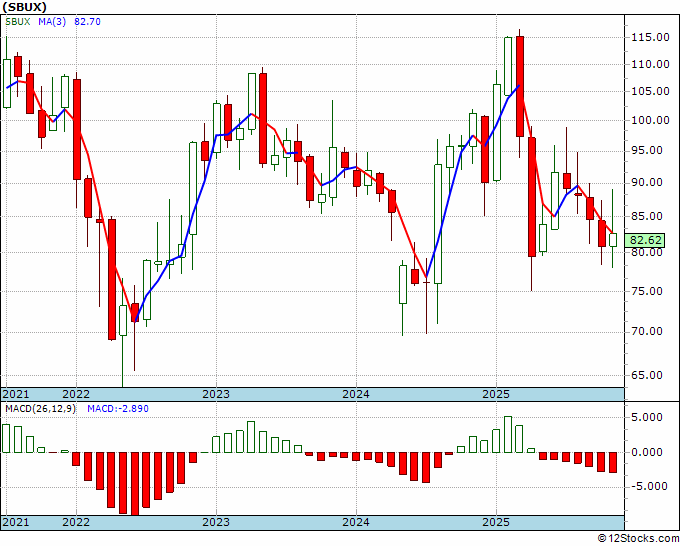The width and height of the screenshot is (680, 546).
Task: Click the 65.00 price axis label
Action: tap(648, 375)
